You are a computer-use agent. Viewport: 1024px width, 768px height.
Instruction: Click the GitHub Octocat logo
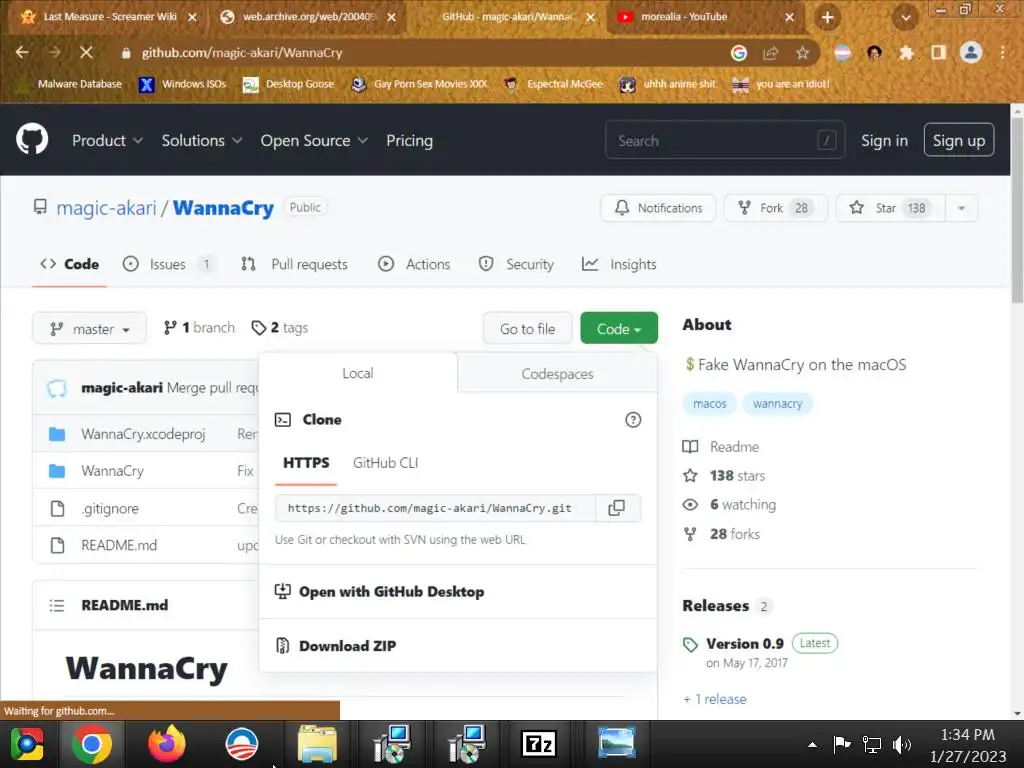point(32,138)
